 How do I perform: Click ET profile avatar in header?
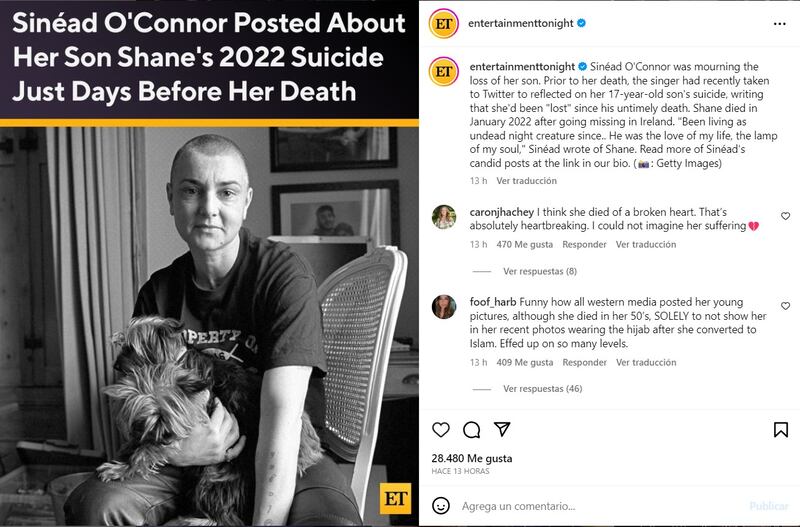(x=444, y=23)
